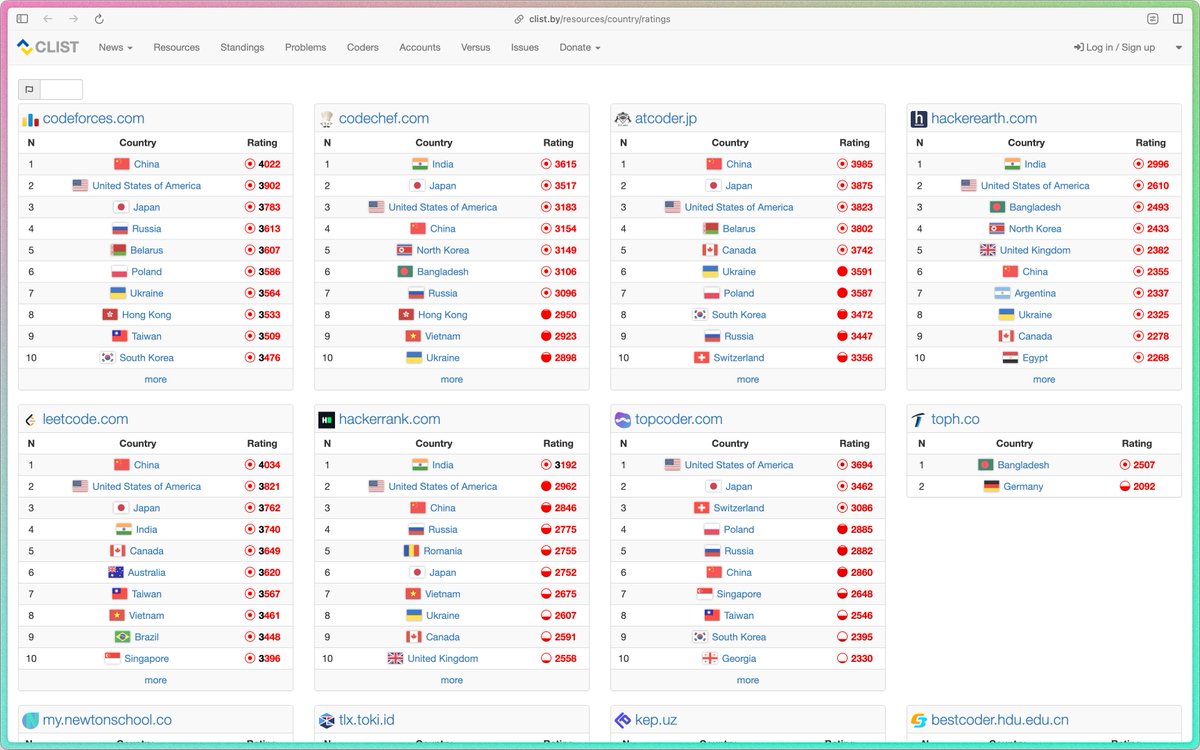This screenshot has width=1200, height=750.
Task: Click the topcoder.com logo icon
Action: point(622,420)
